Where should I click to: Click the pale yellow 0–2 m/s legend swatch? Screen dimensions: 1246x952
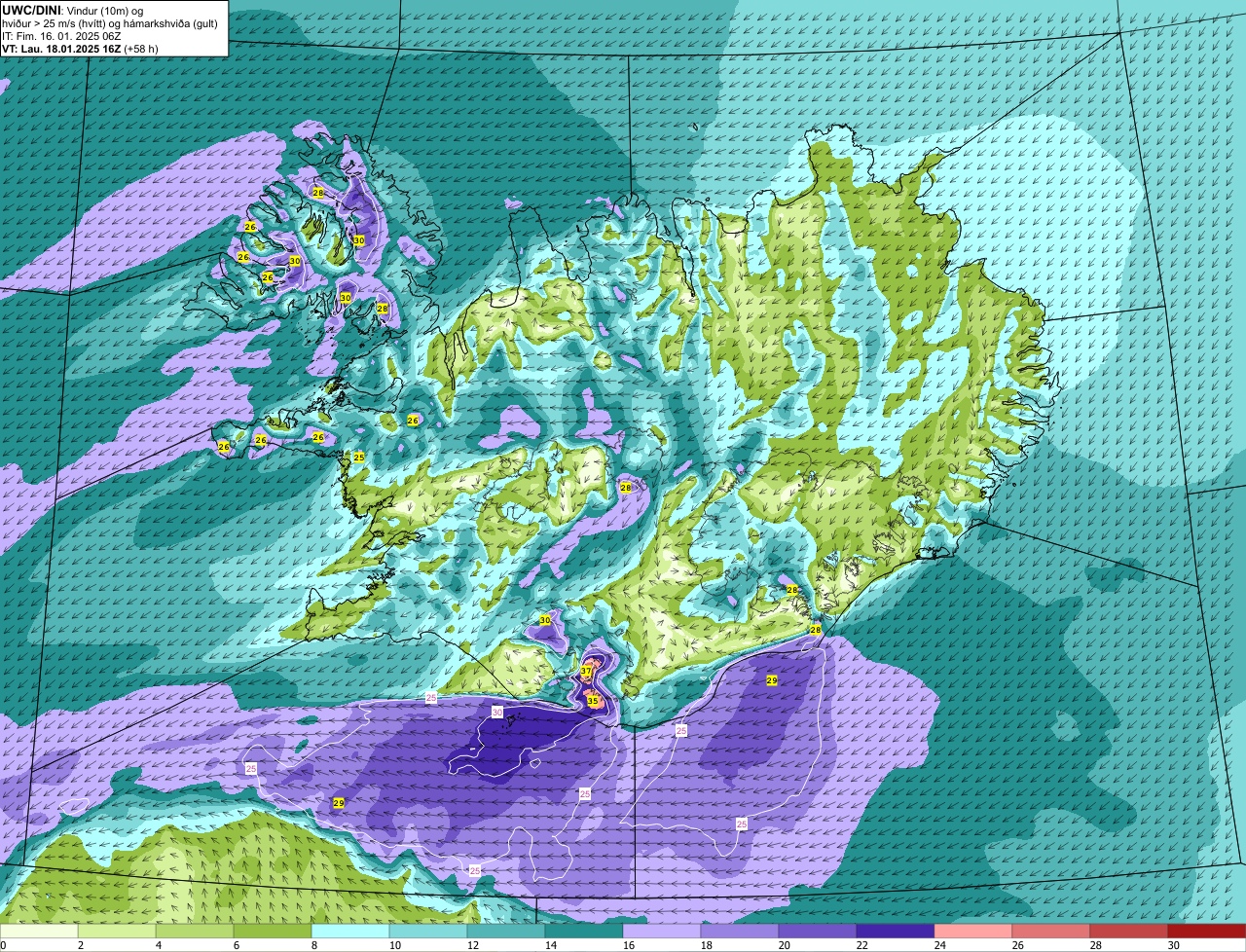40,932
